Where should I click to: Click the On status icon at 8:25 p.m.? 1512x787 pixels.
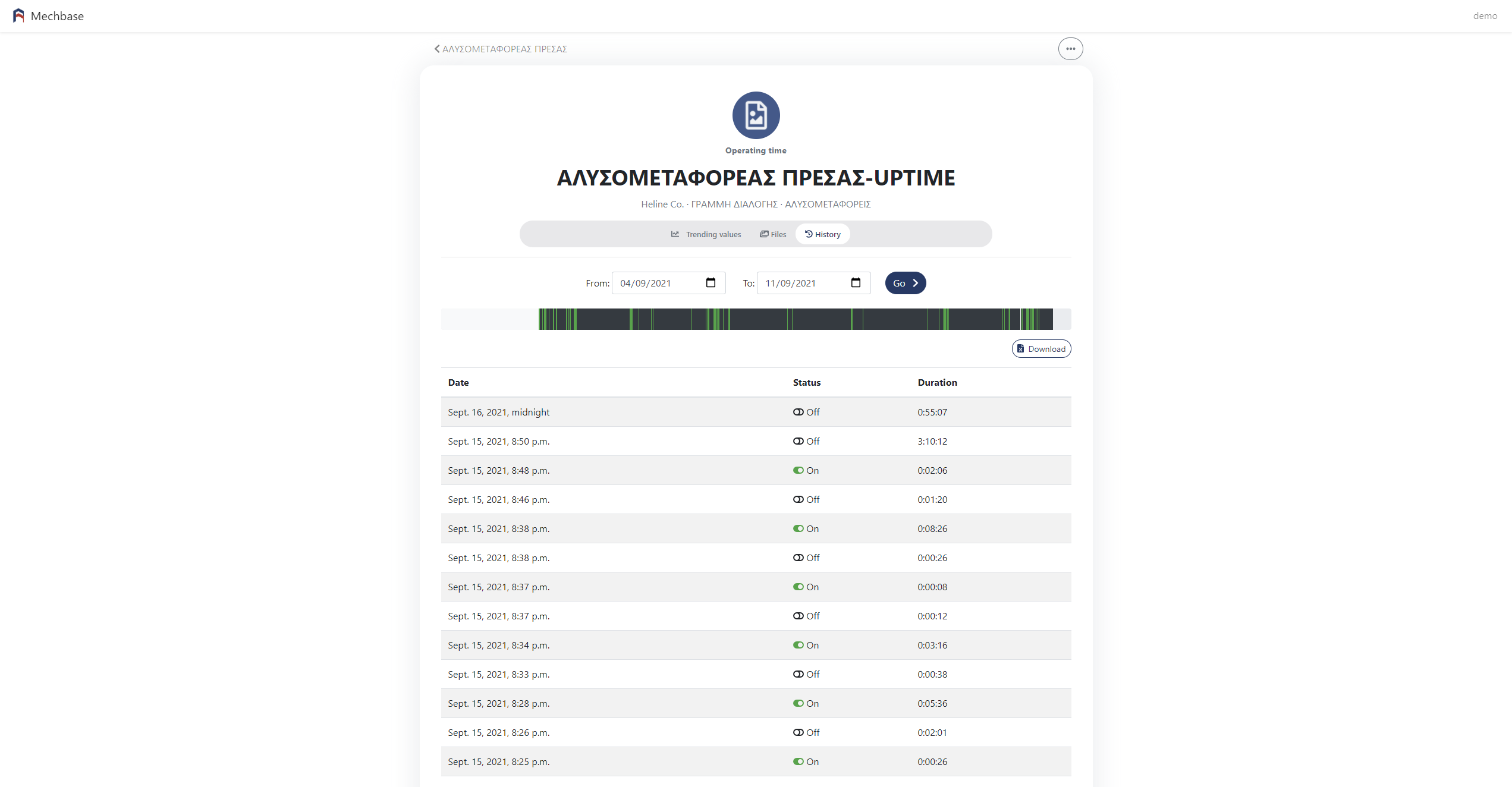pos(798,761)
